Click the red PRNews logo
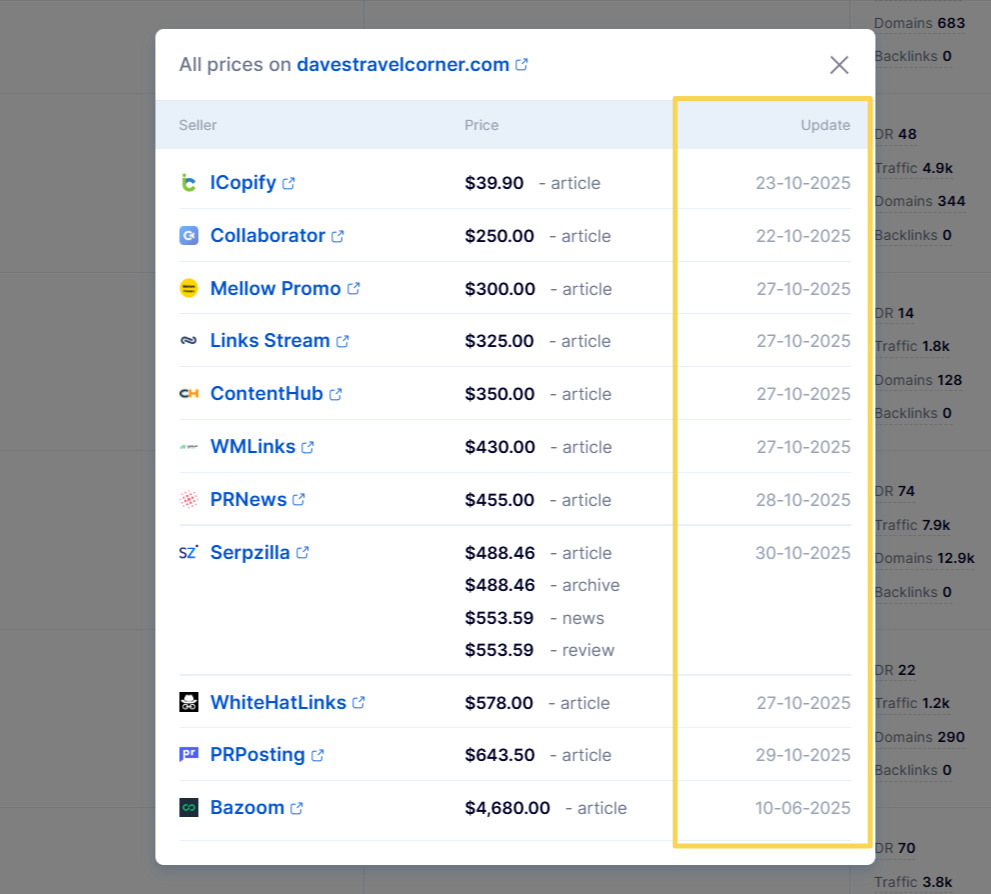This screenshot has width=991, height=894. (x=187, y=499)
